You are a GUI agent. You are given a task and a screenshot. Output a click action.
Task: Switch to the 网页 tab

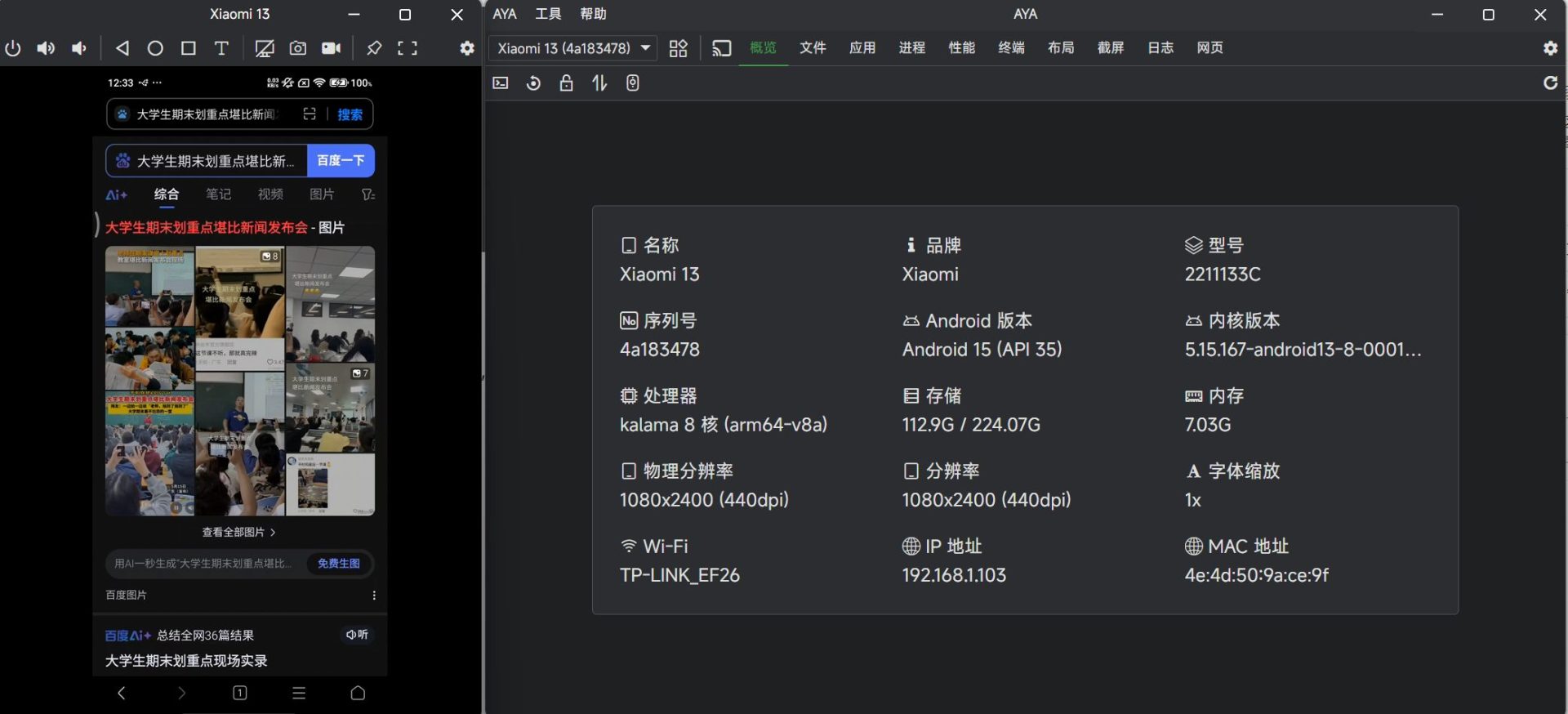1210,47
